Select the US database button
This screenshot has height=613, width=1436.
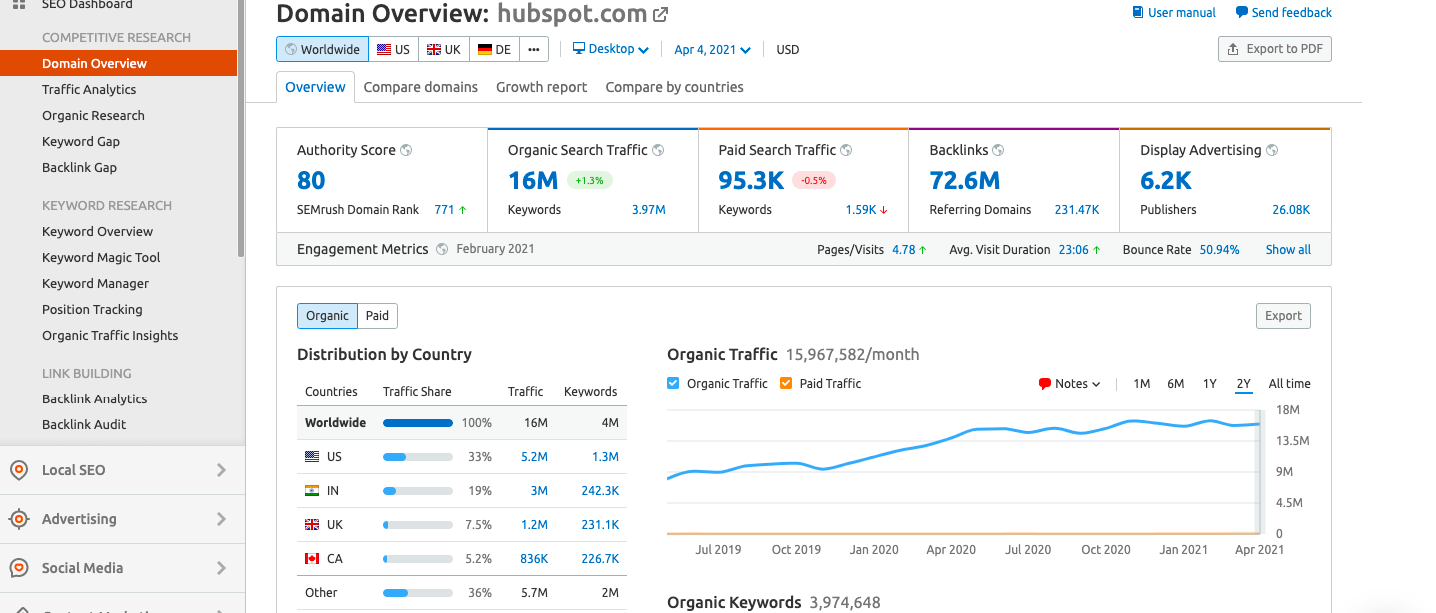(x=393, y=49)
